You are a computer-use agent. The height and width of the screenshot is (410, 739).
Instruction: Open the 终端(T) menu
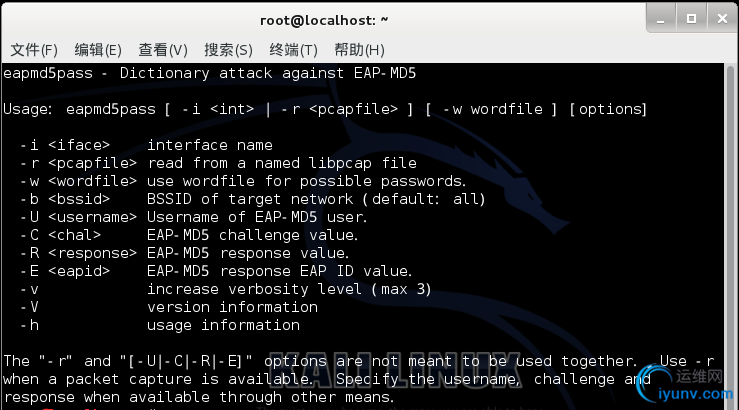coord(293,50)
